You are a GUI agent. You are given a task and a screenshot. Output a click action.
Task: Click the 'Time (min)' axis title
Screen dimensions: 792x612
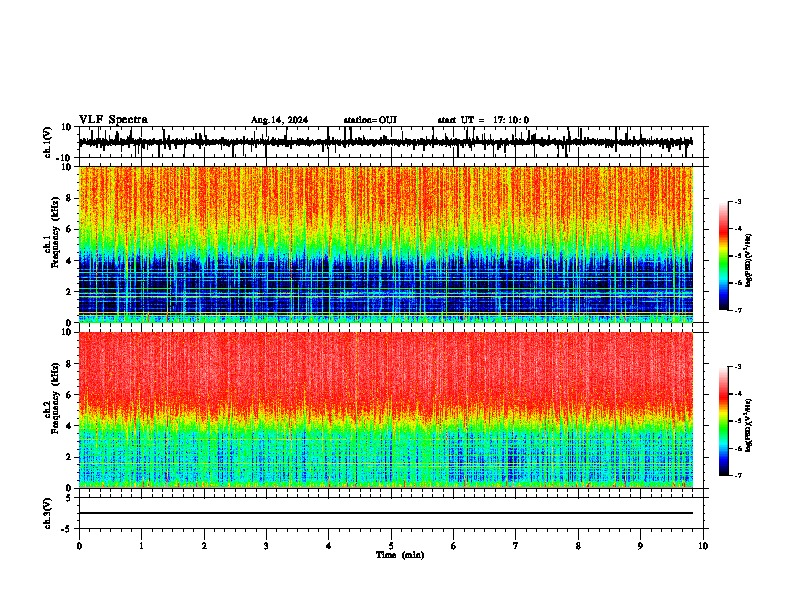point(400,555)
